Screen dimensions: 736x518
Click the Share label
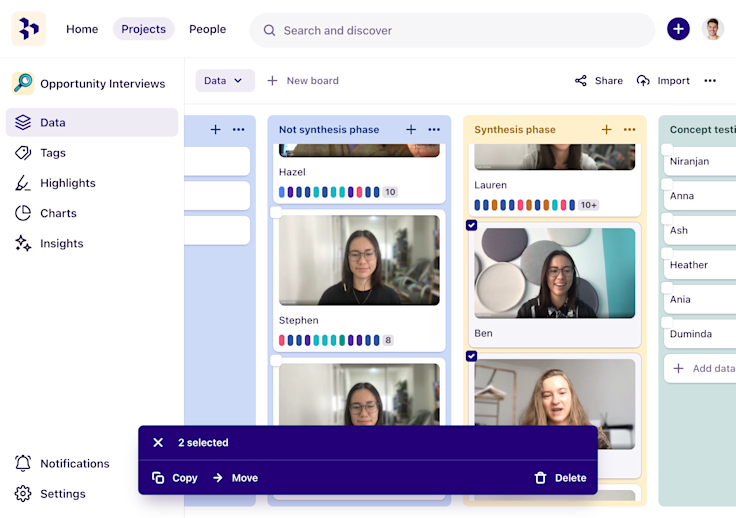[609, 81]
